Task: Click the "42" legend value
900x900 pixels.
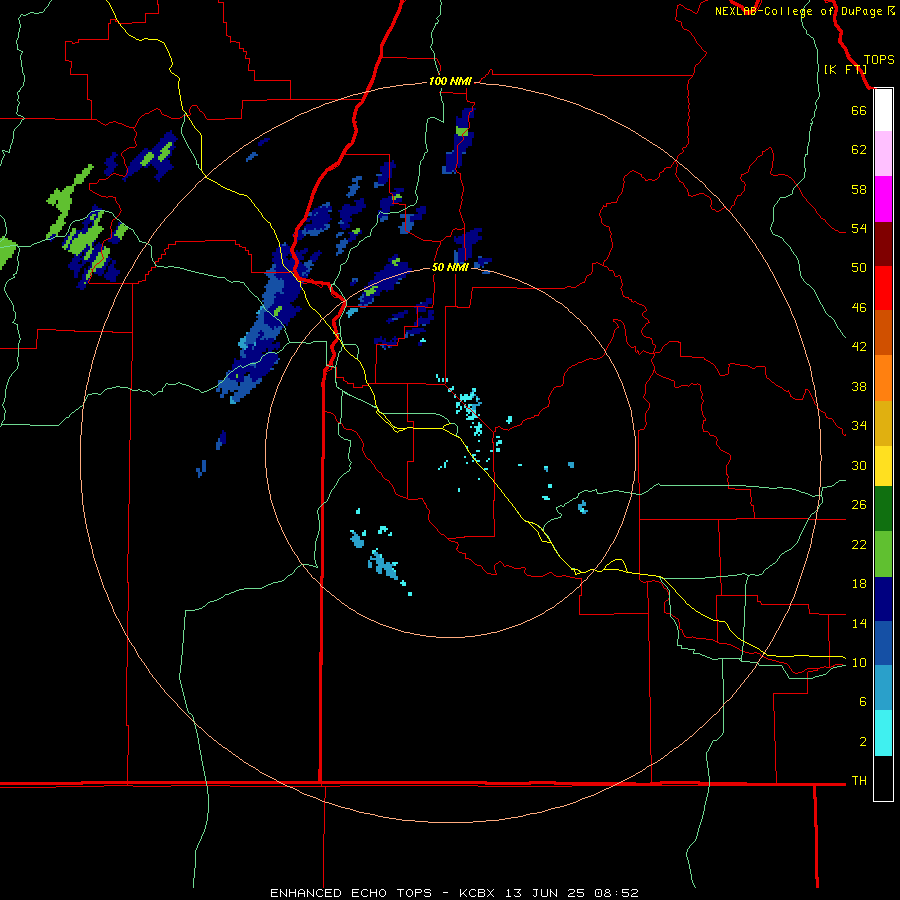Action: [859, 347]
